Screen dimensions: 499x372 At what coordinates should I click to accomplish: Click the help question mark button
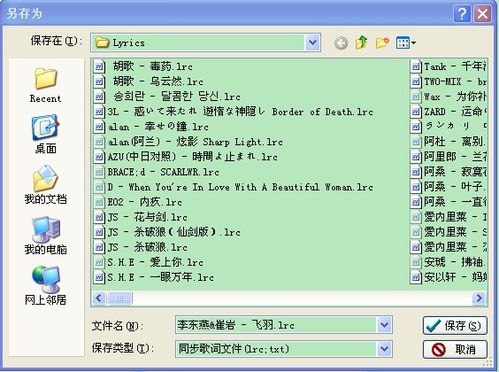(462, 14)
